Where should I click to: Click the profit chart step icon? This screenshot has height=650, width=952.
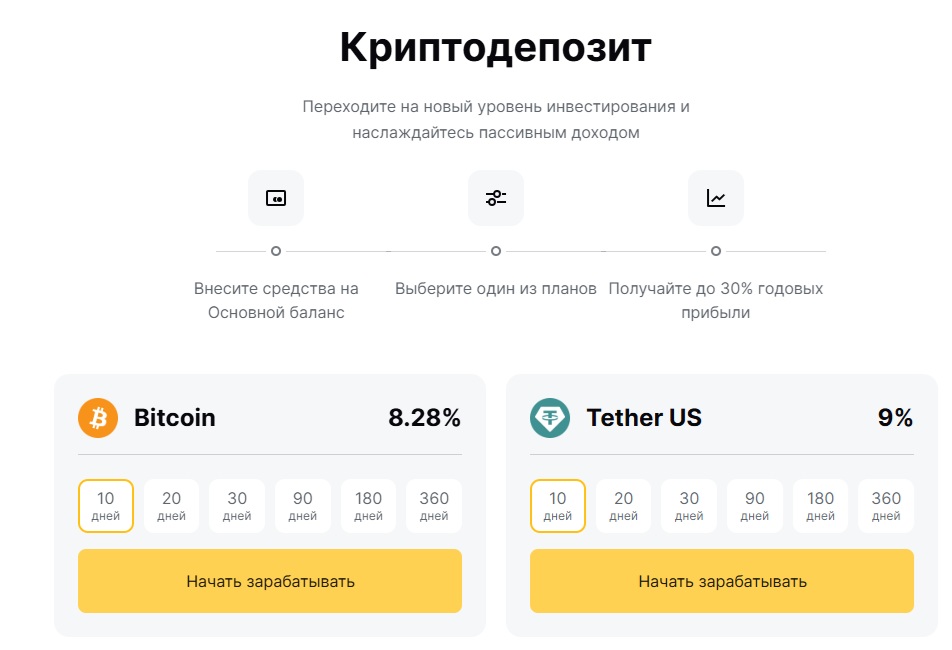pos(716,198)
